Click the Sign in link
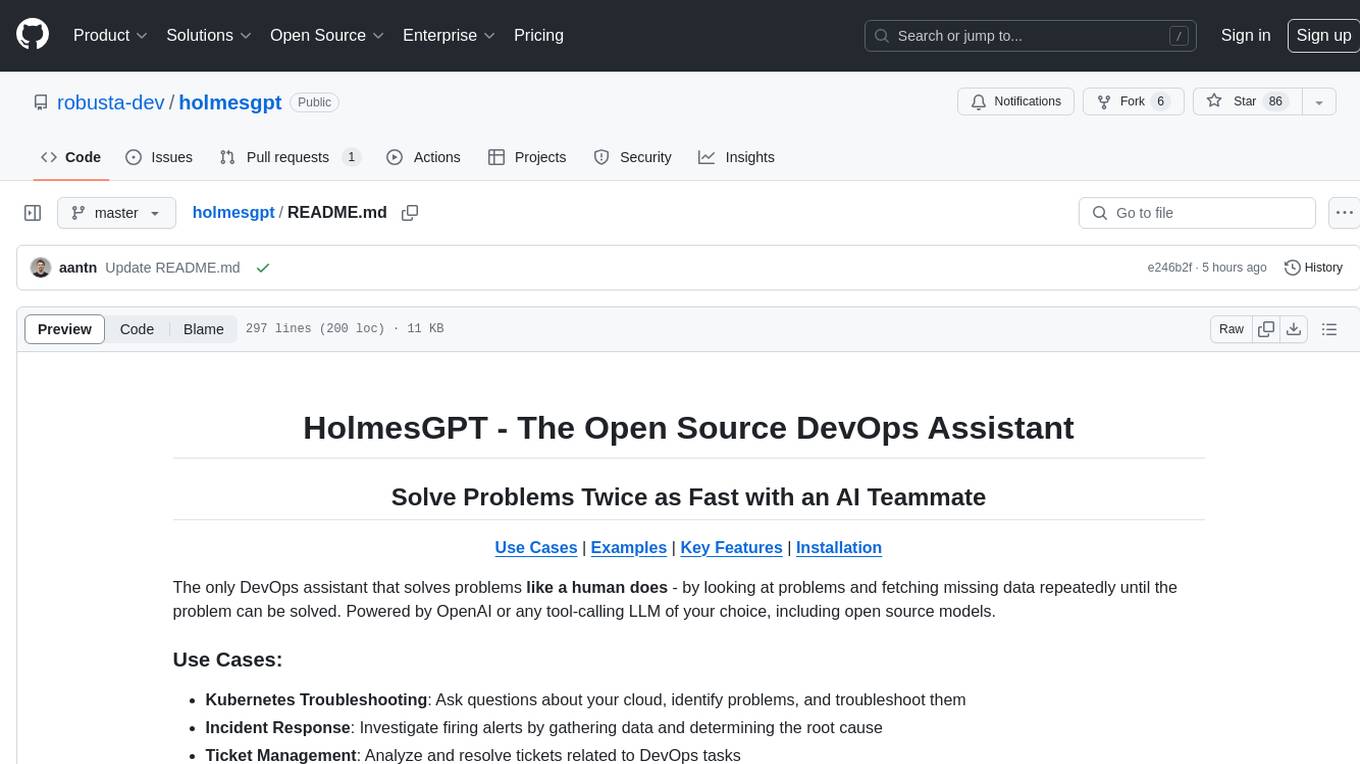The height and width of the screenshot is (764, 1360). coord(1246,35)
